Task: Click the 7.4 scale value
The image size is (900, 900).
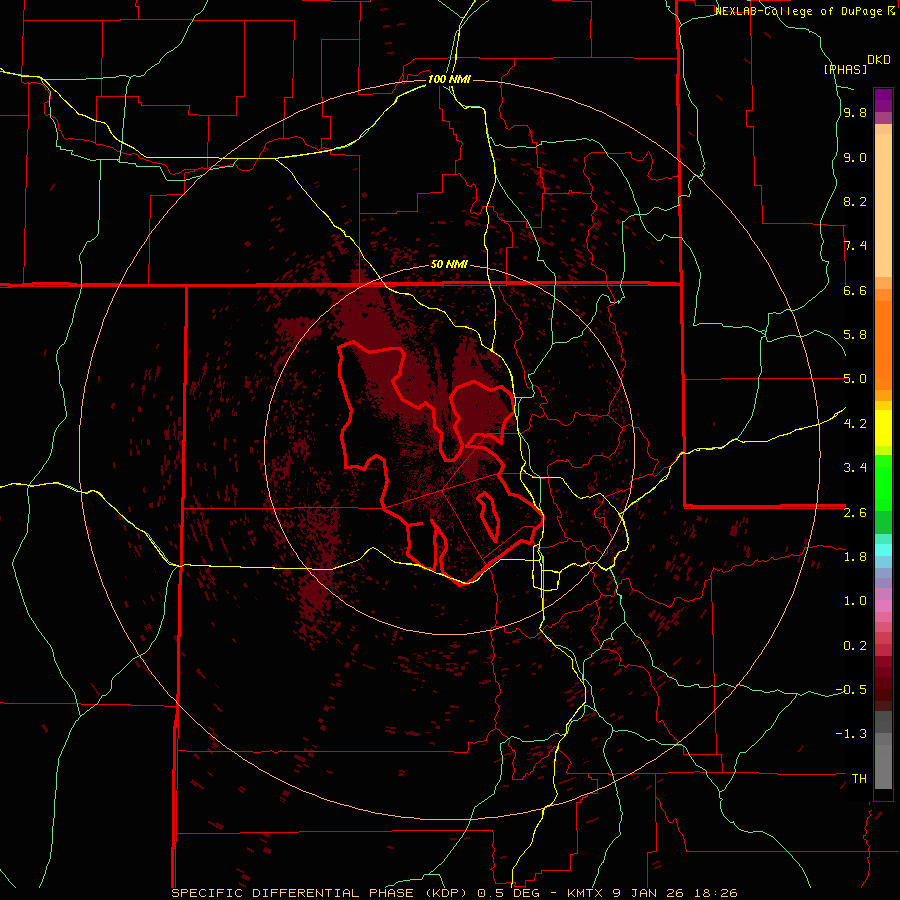Action: click(855, 246)
